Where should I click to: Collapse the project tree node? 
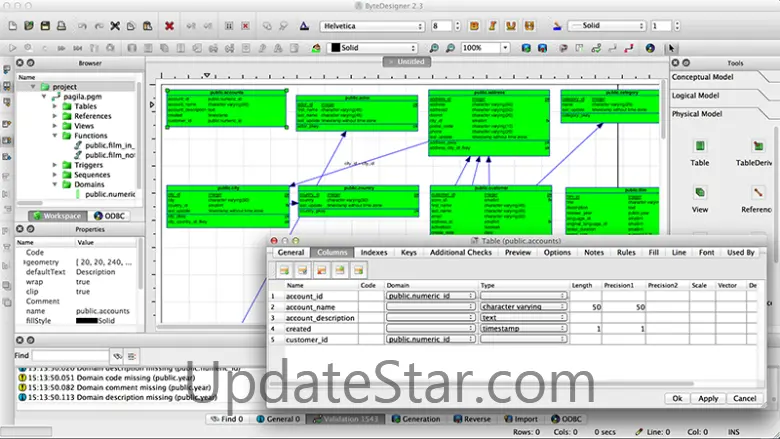pos(33,87)
